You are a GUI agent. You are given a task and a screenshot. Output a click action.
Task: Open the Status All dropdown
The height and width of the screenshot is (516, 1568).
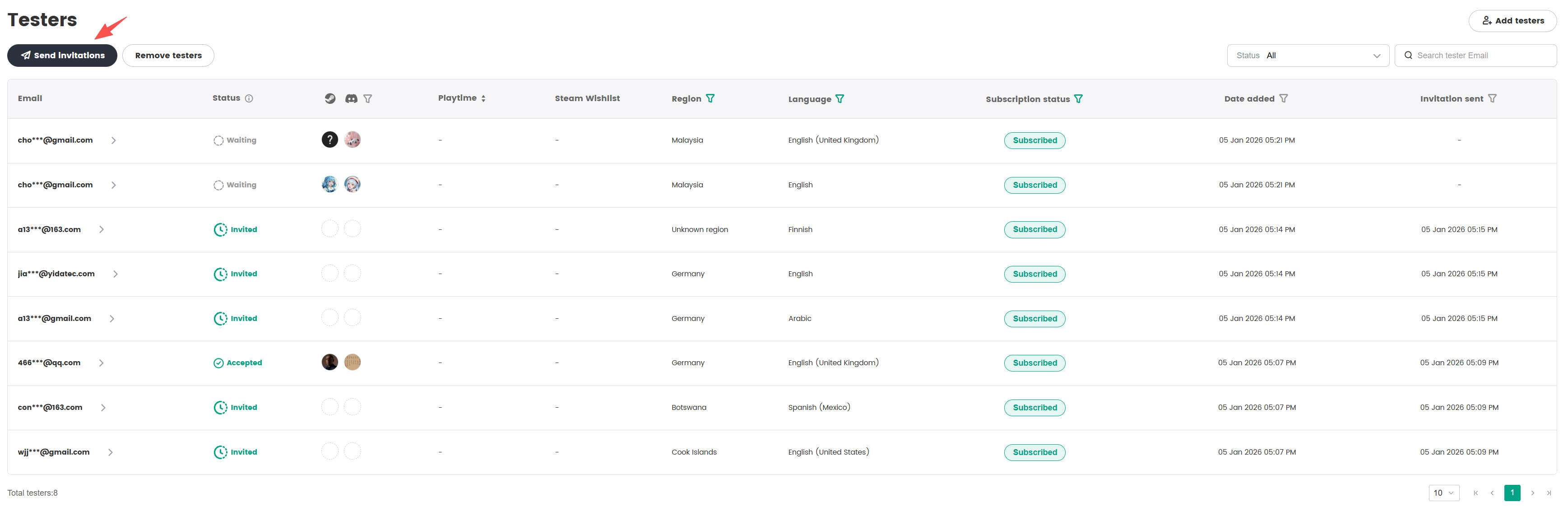tap(1308, 56)
